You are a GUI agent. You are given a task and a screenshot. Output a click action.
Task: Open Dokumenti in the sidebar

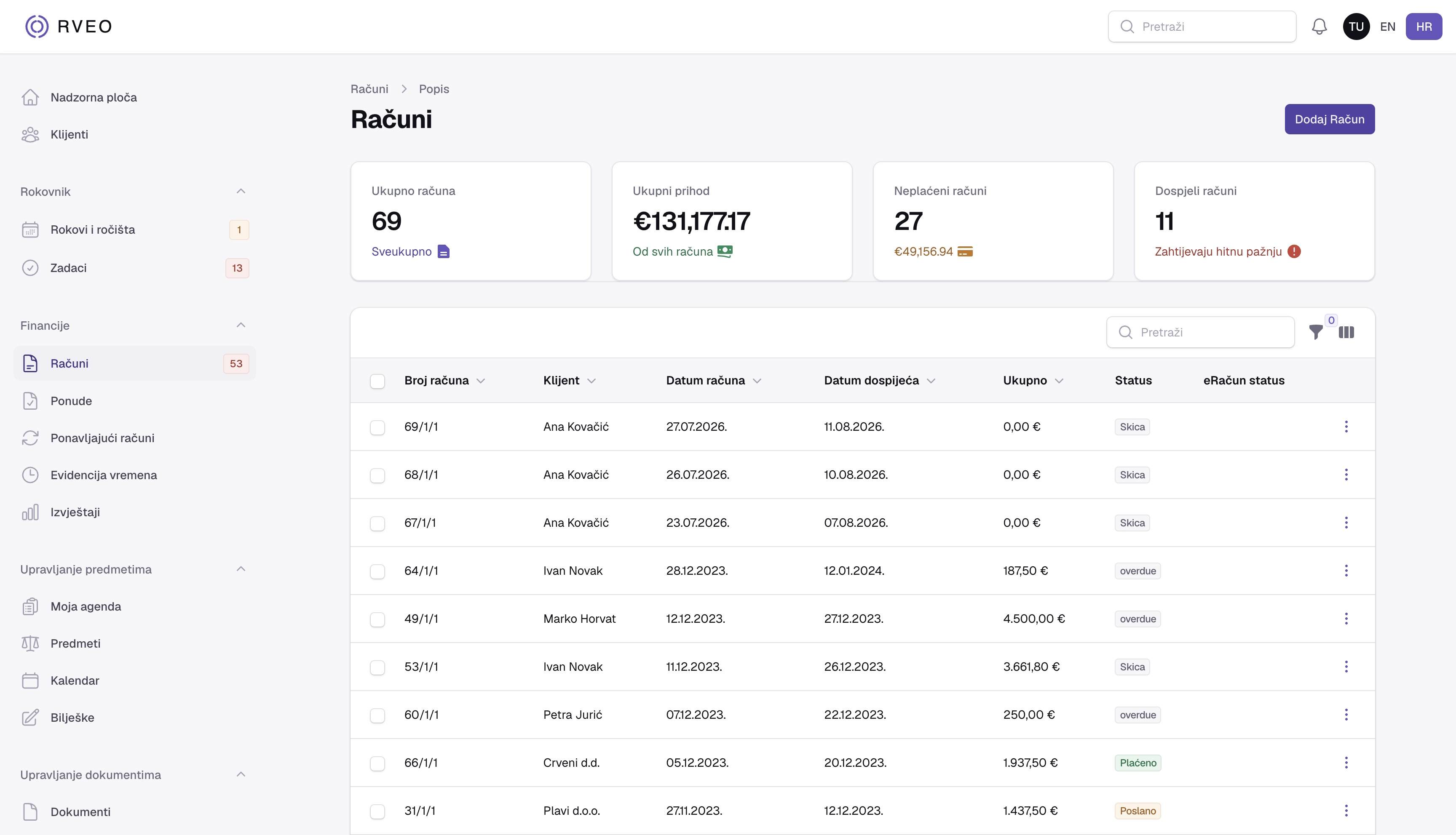(x=135, y=811)
